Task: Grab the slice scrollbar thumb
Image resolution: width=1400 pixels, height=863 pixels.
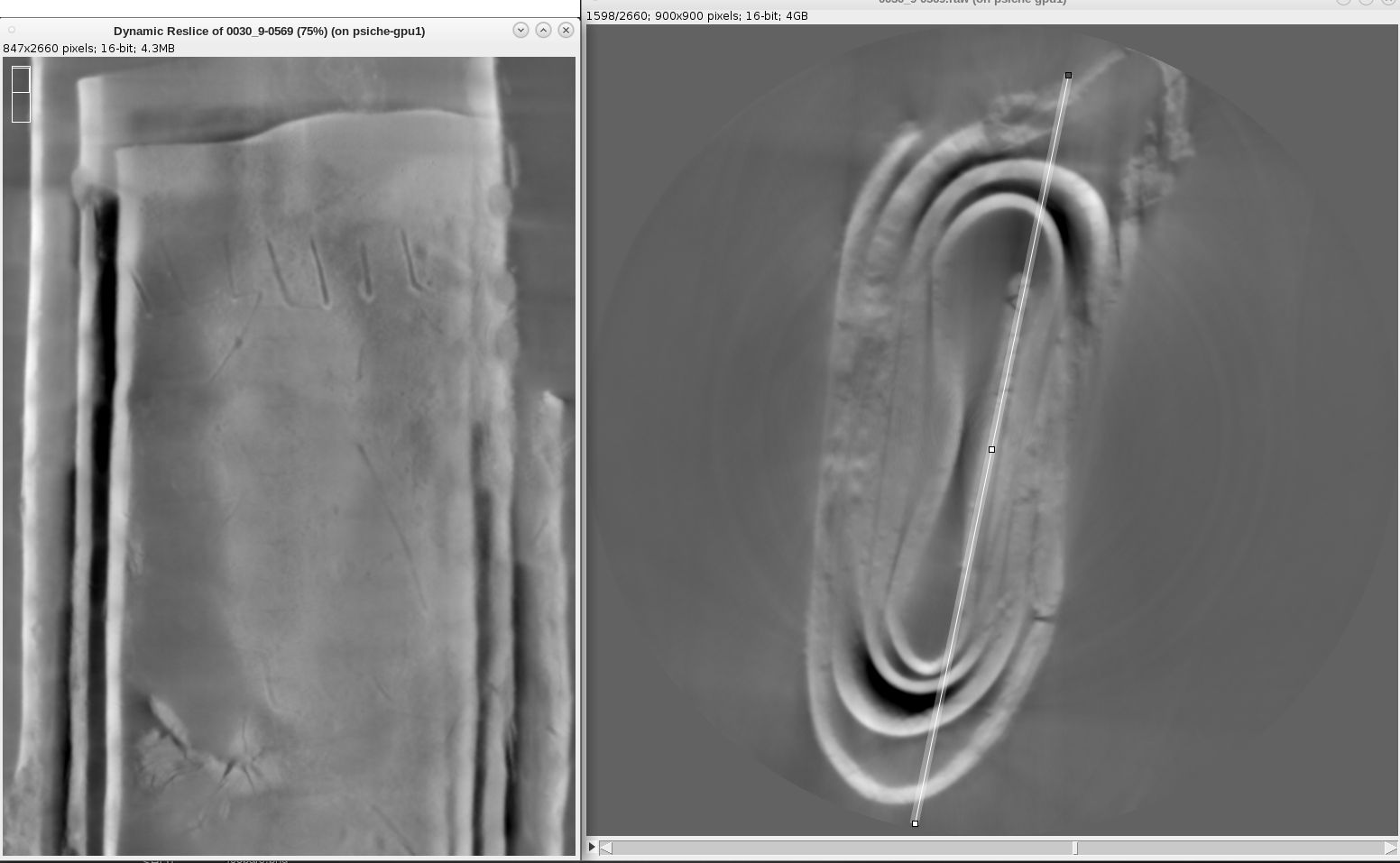Action: (1074, 848)
